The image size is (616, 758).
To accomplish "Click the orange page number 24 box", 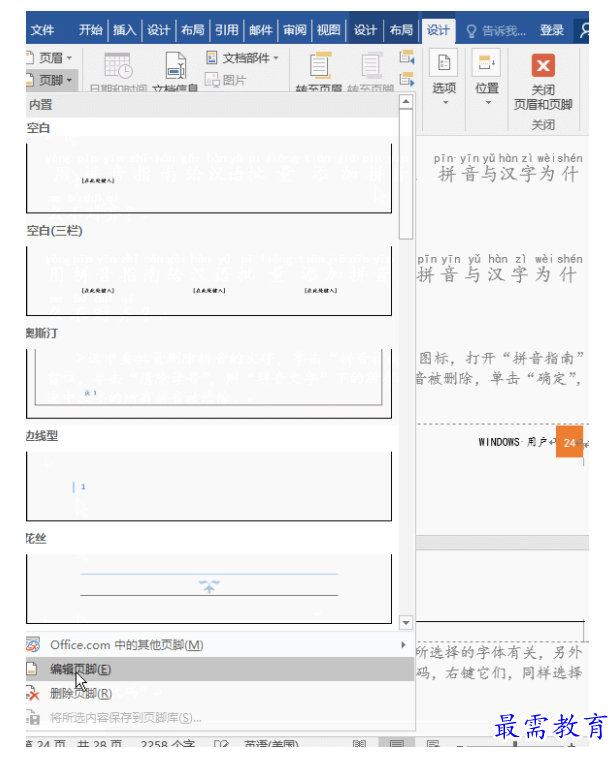I will [569, 441].
